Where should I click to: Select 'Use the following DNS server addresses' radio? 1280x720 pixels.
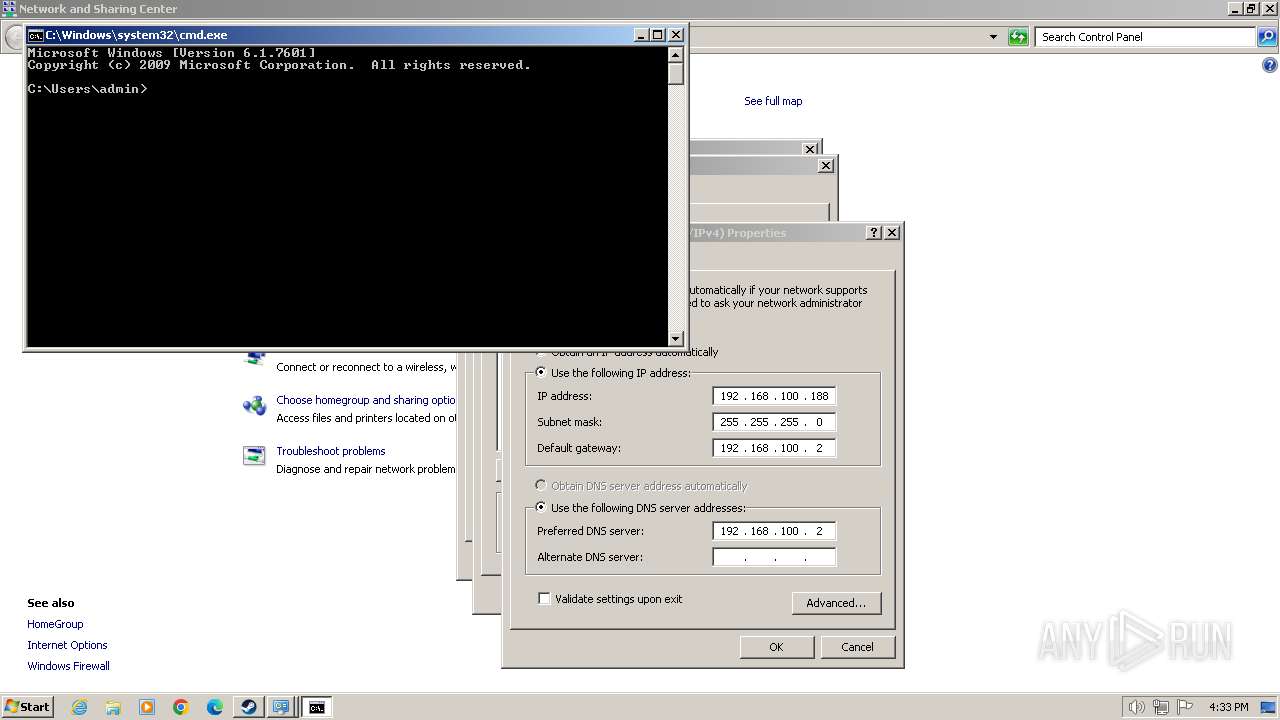tap(541, 508)
